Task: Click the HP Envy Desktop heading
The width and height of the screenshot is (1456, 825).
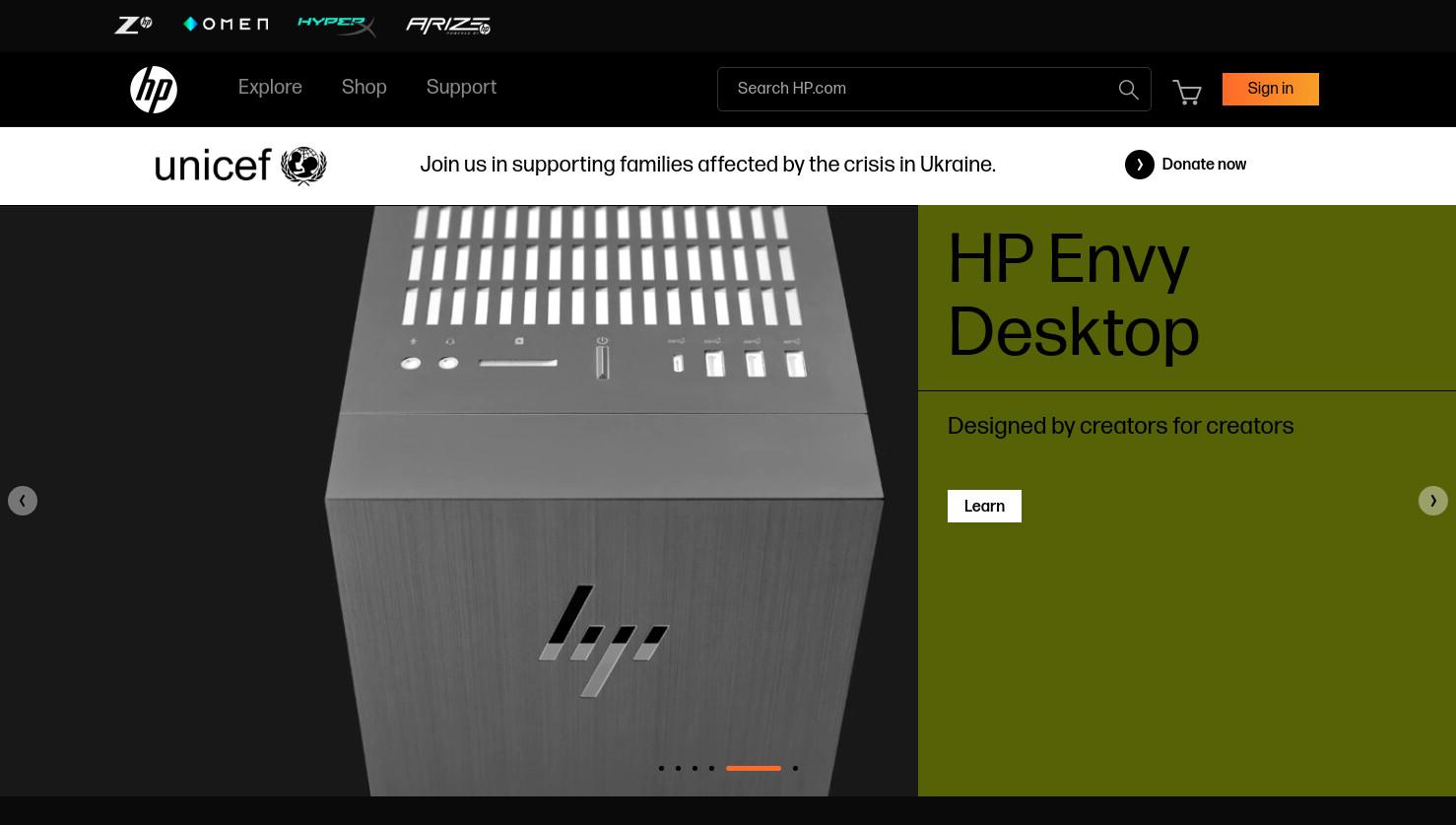Action: pos(1074,297)
